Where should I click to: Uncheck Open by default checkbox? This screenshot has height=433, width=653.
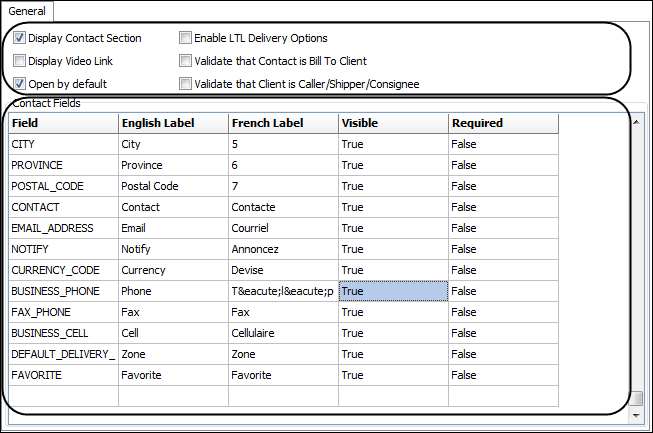(x=20, y=84)
